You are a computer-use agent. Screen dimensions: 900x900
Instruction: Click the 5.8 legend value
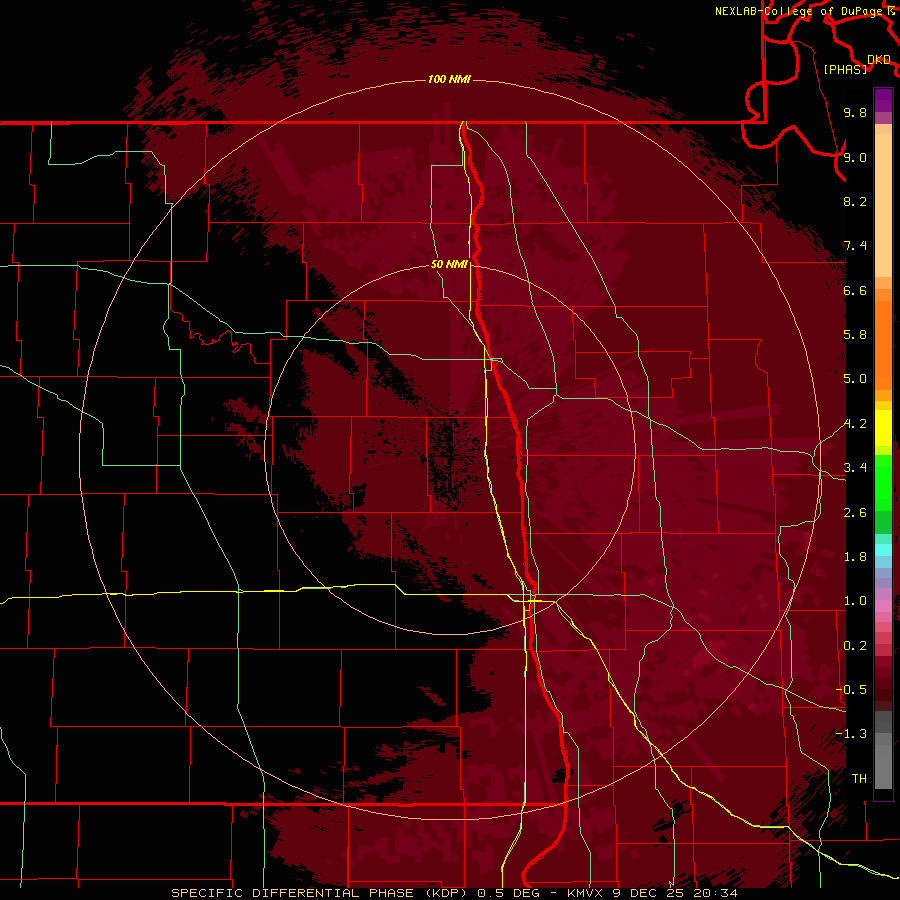[x=855, y=335]
